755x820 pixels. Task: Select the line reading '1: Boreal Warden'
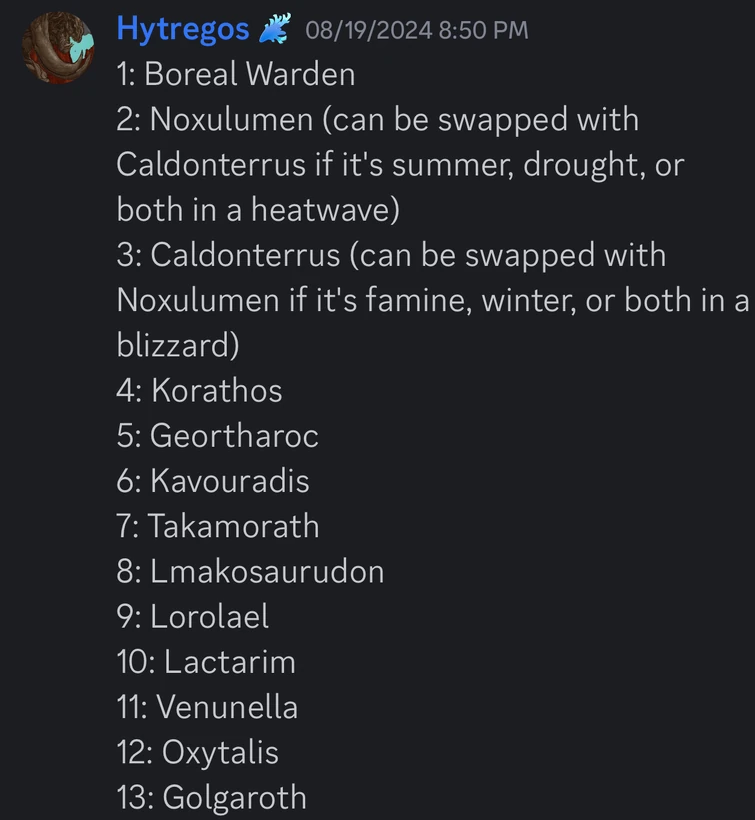(x=235, y=74)
